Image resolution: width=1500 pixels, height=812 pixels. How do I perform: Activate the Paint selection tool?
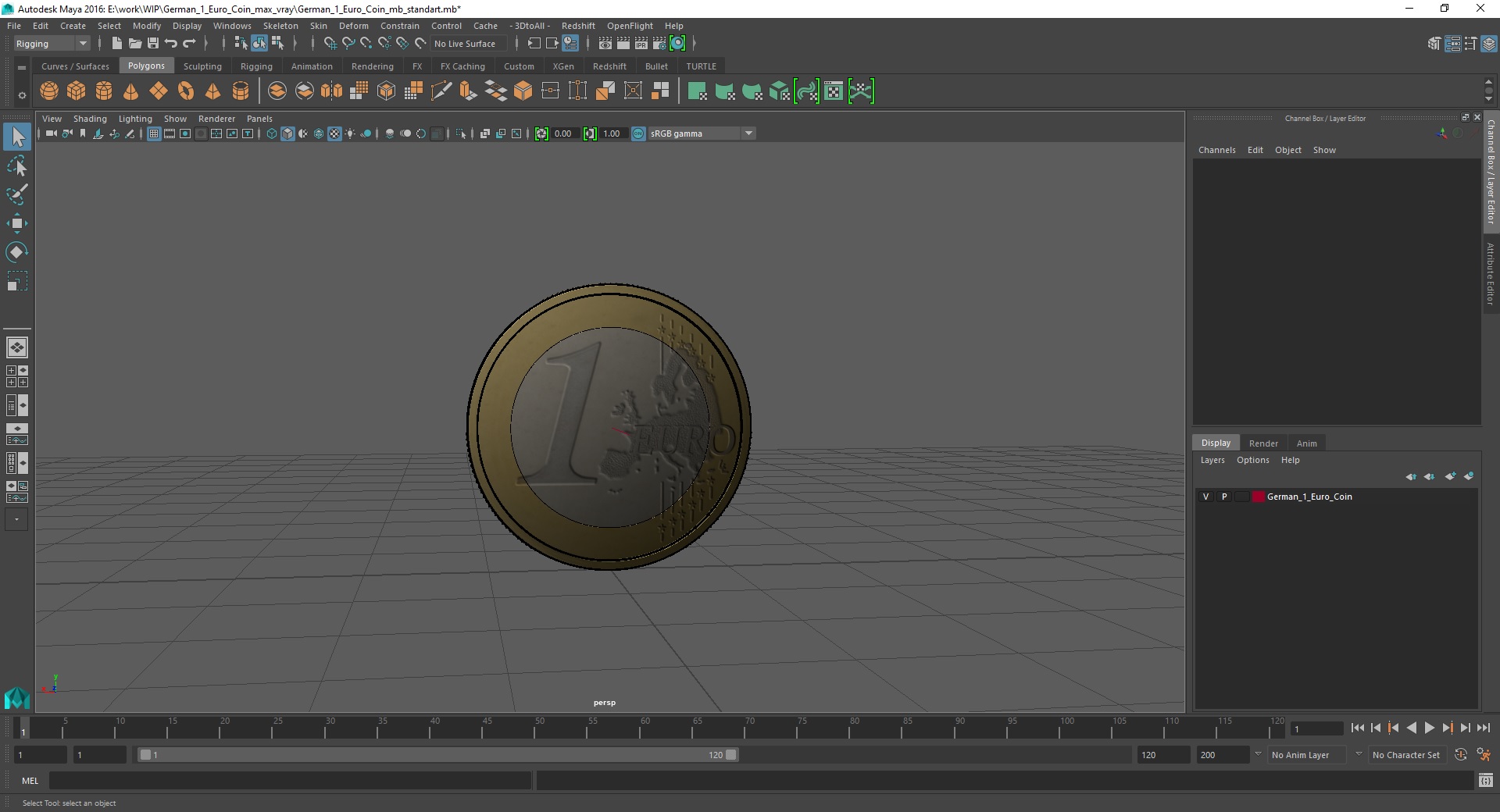[17, 194]
